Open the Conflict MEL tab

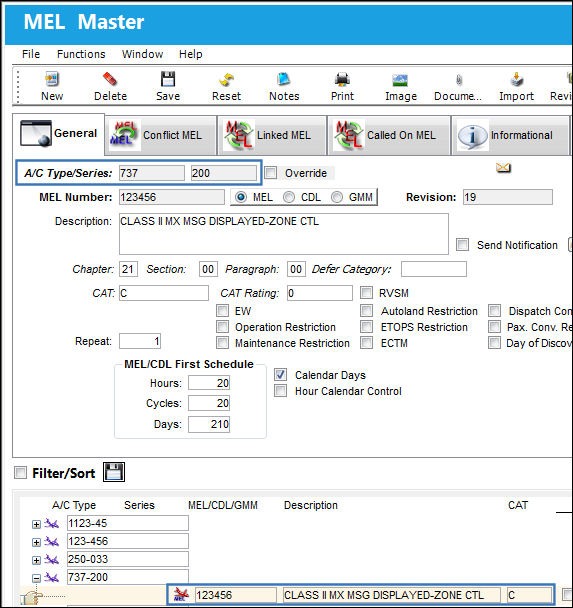[x=161, y=135]
